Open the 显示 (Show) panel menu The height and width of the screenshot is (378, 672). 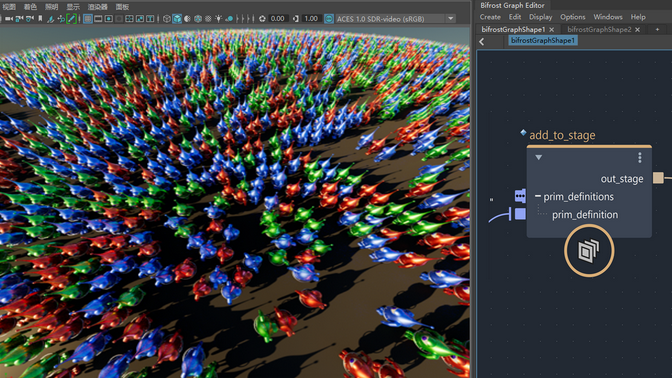(73, 7)
